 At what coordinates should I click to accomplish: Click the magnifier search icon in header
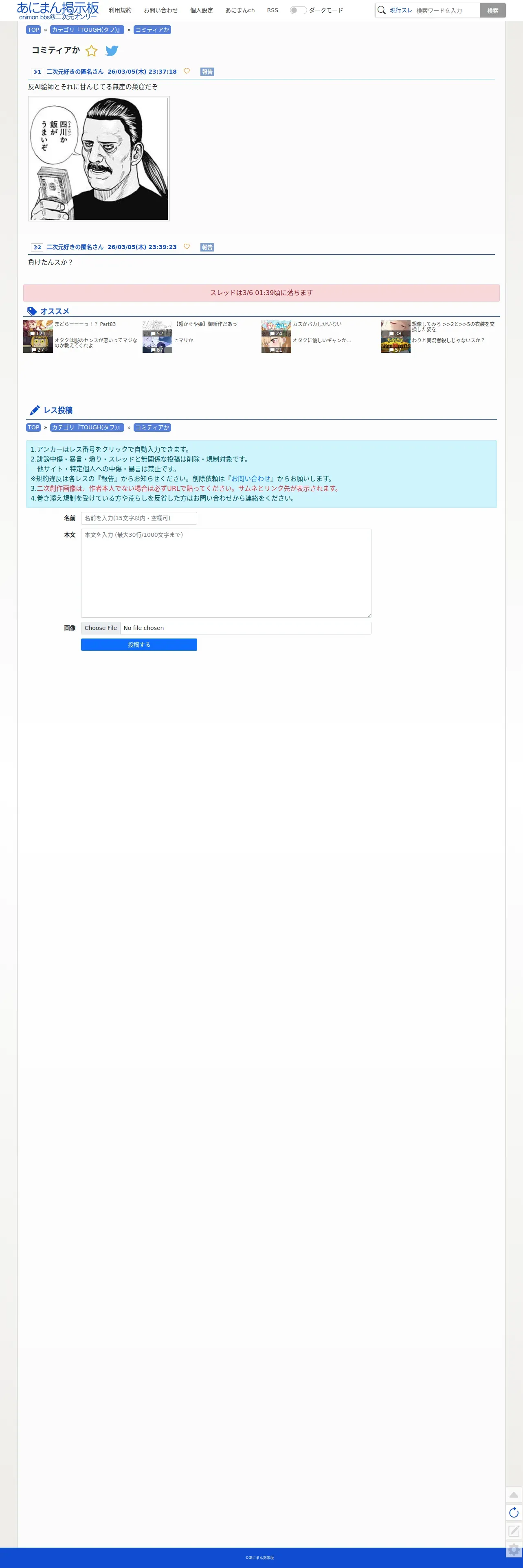click(x=382, y=10)
